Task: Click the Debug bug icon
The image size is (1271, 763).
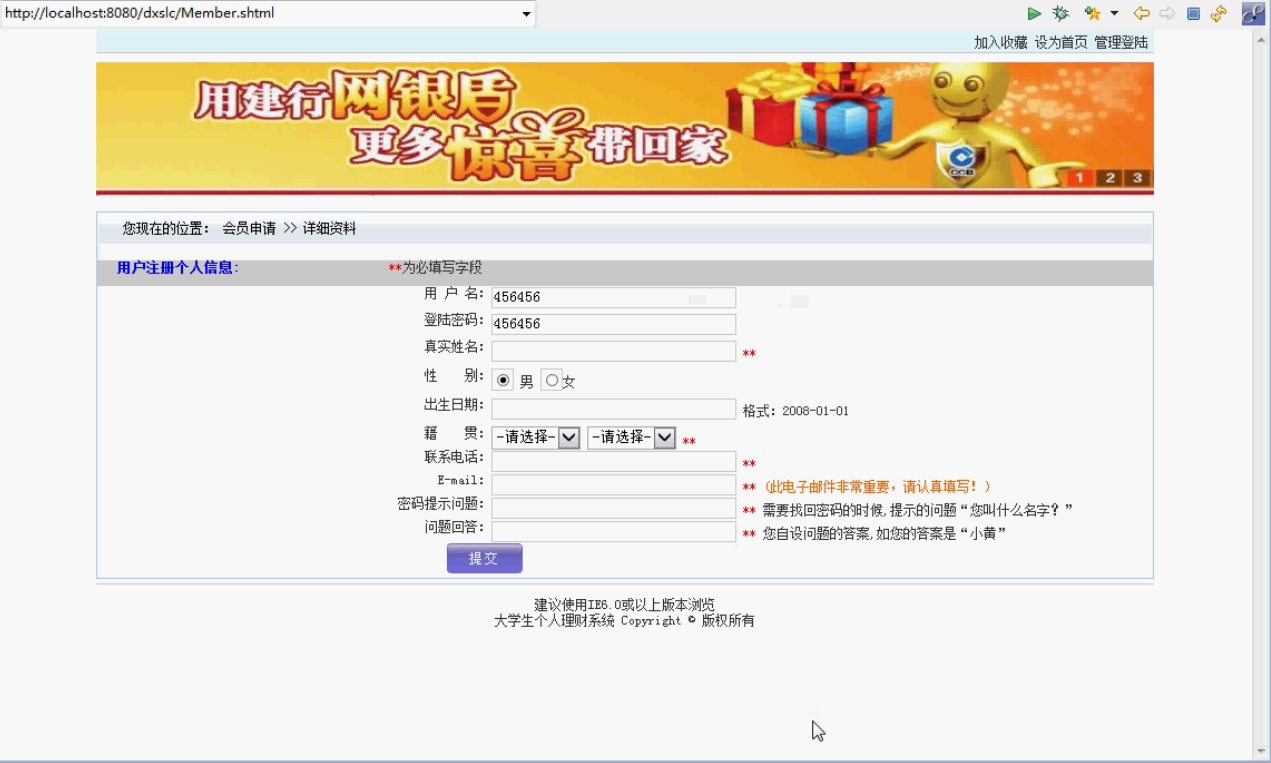Action: click(x=1061, y=14)
